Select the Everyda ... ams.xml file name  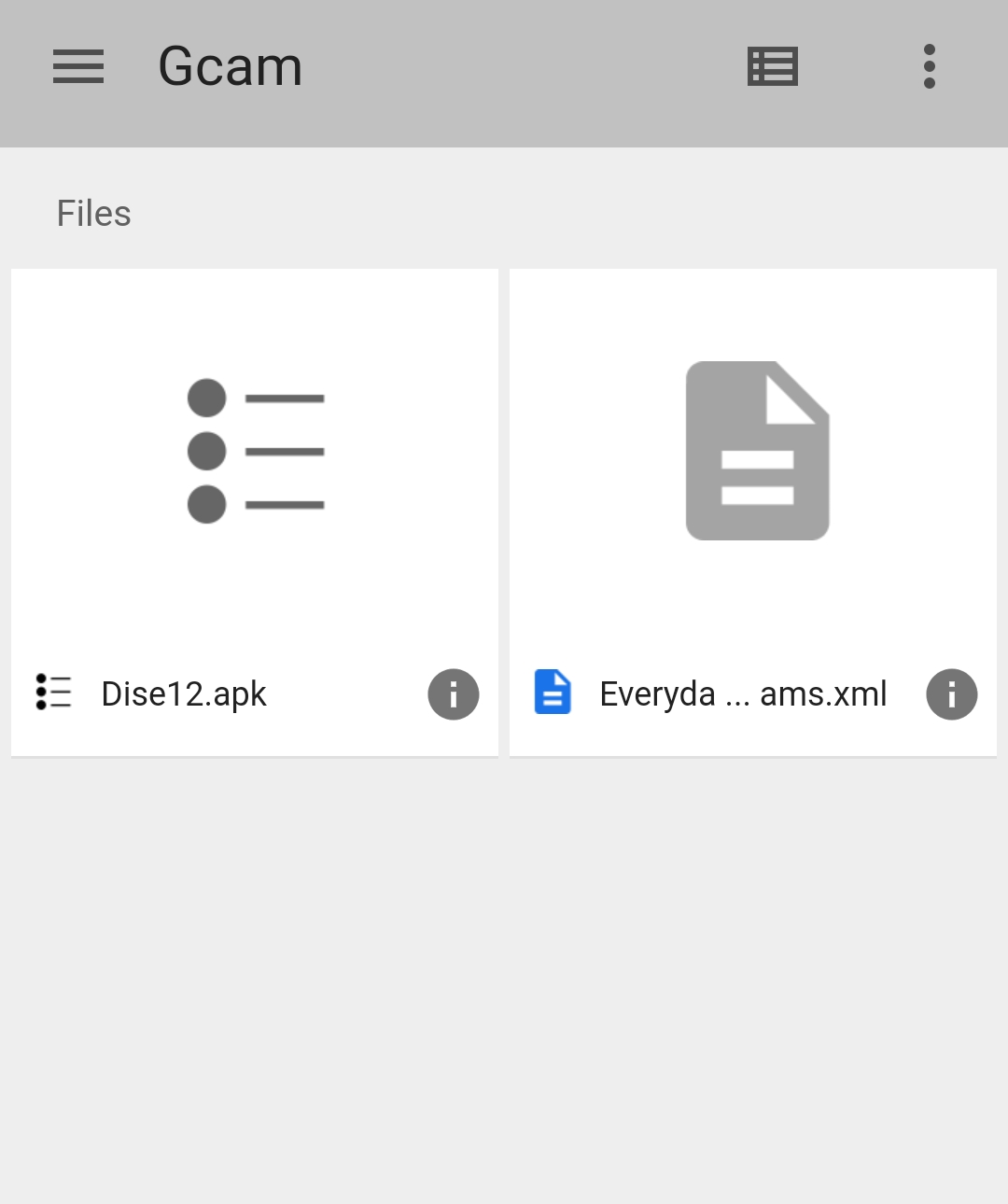(x=743, y=694)
